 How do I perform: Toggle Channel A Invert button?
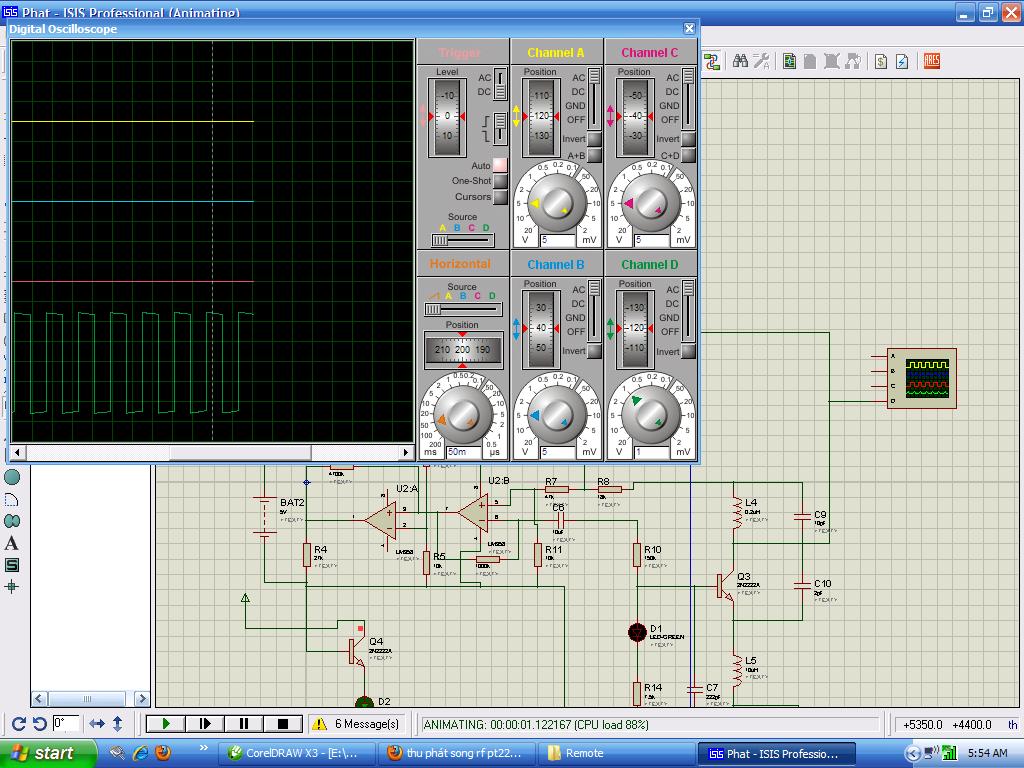[594, 139]
